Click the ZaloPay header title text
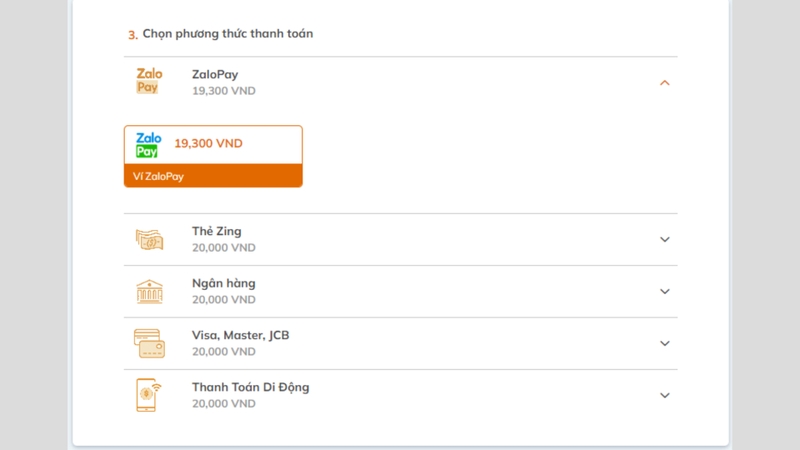 tap(215, 74)
